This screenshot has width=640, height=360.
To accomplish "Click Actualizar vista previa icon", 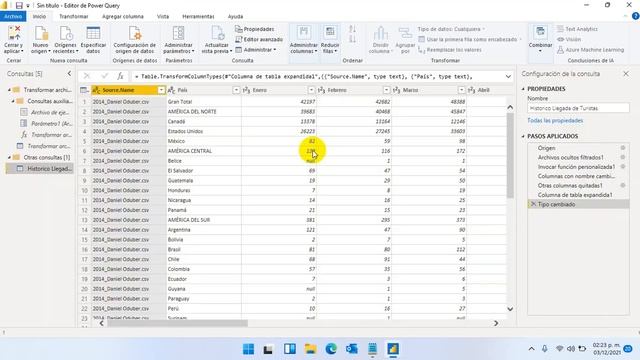I will 217,33.
